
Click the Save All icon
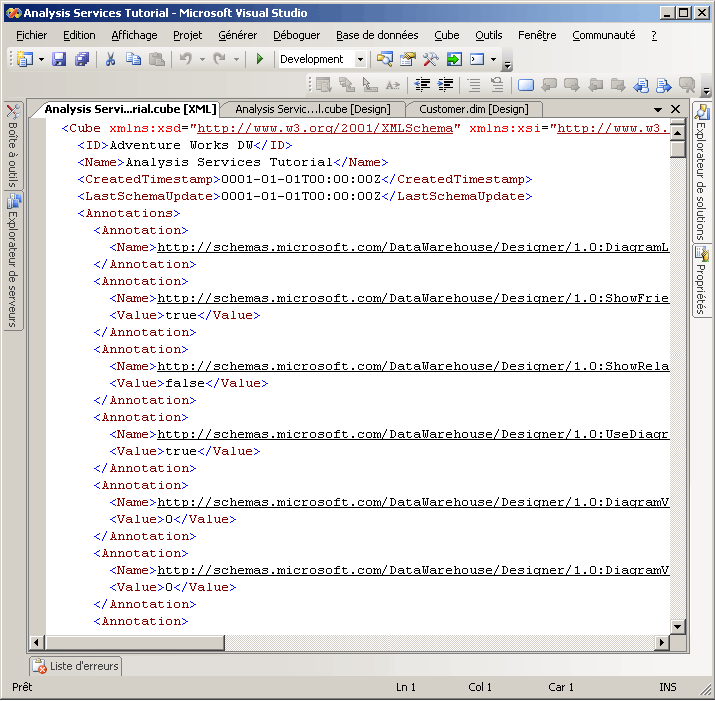click(82, 59)
